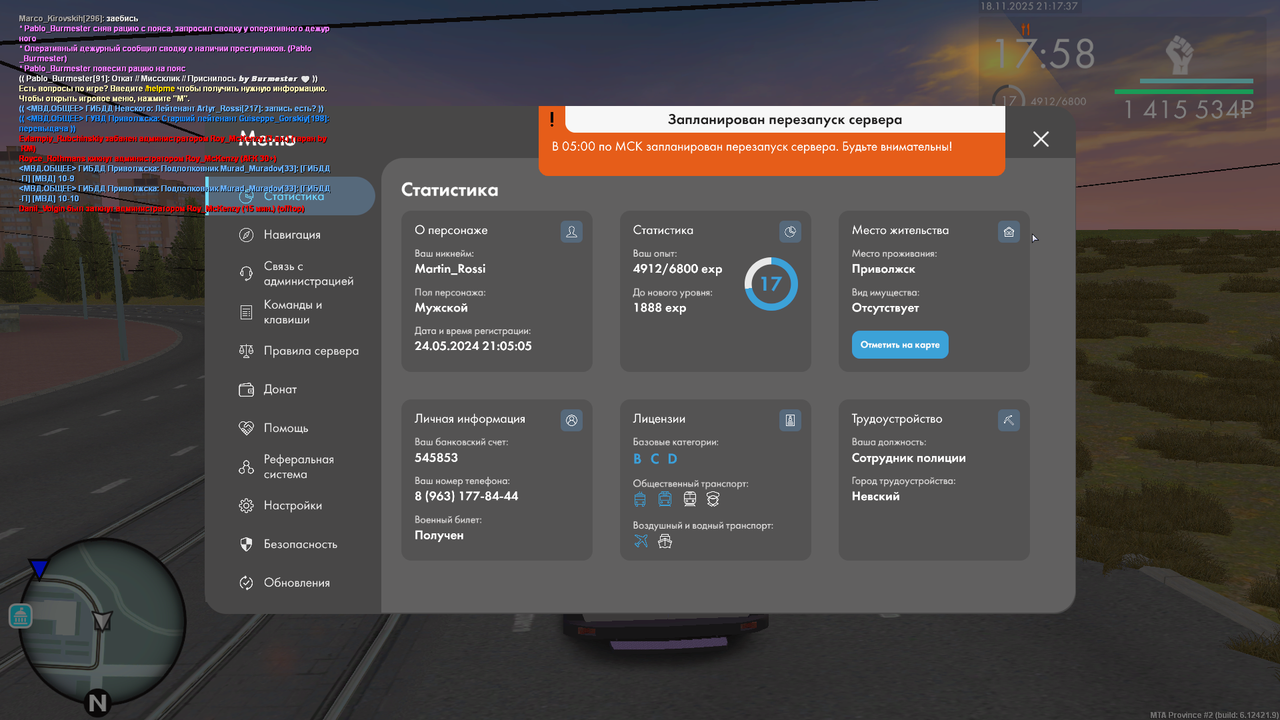Click the raised fist HUD icon
1280x720 pixels.
tap(1183, 57)
